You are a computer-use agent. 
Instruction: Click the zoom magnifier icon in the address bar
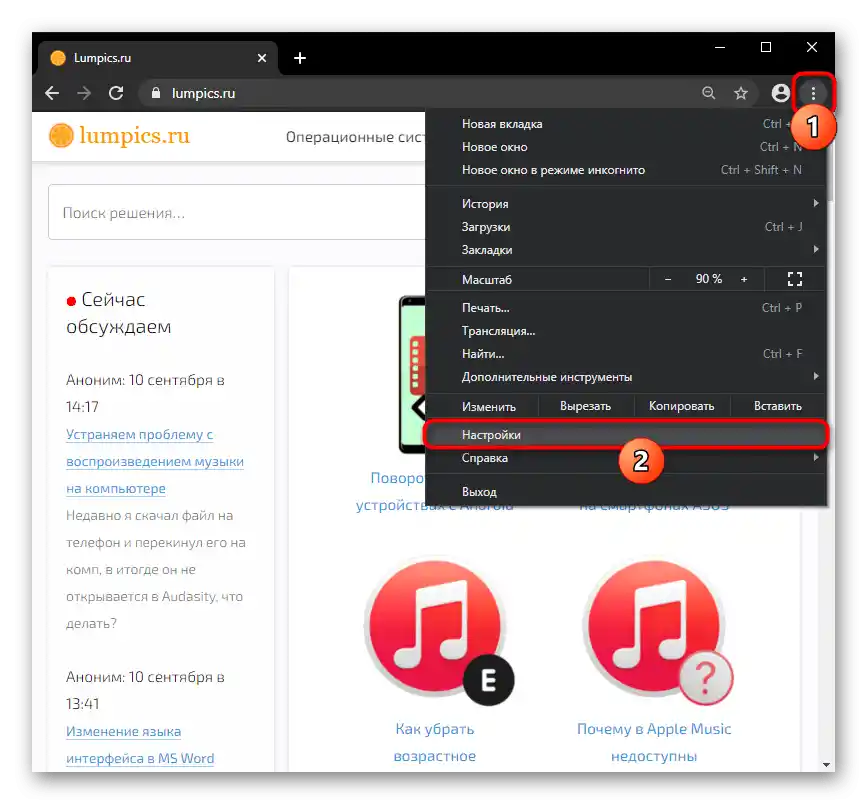[x=708, y=93]
